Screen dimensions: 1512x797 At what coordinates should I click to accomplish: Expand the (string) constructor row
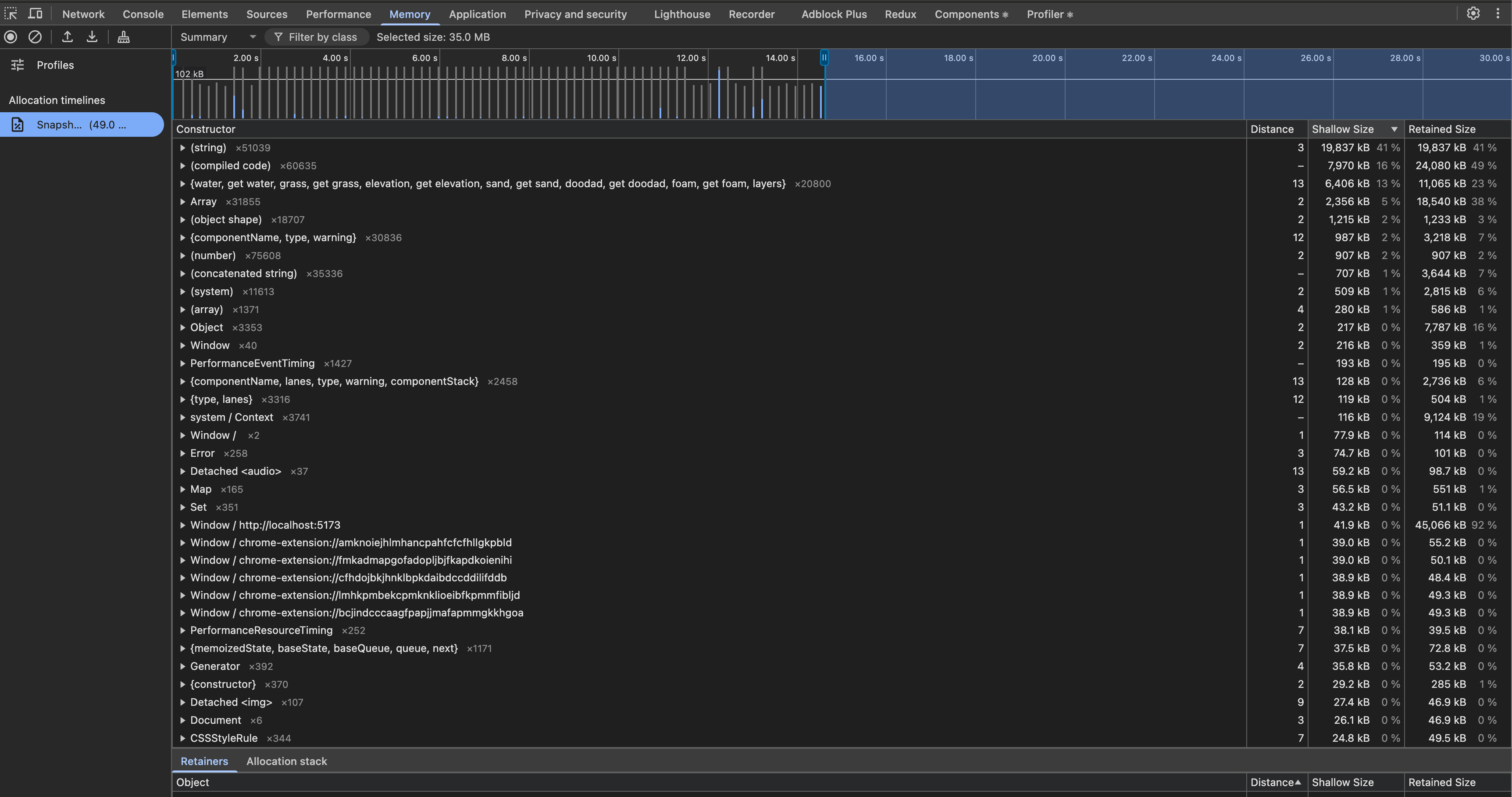[182, 148]
